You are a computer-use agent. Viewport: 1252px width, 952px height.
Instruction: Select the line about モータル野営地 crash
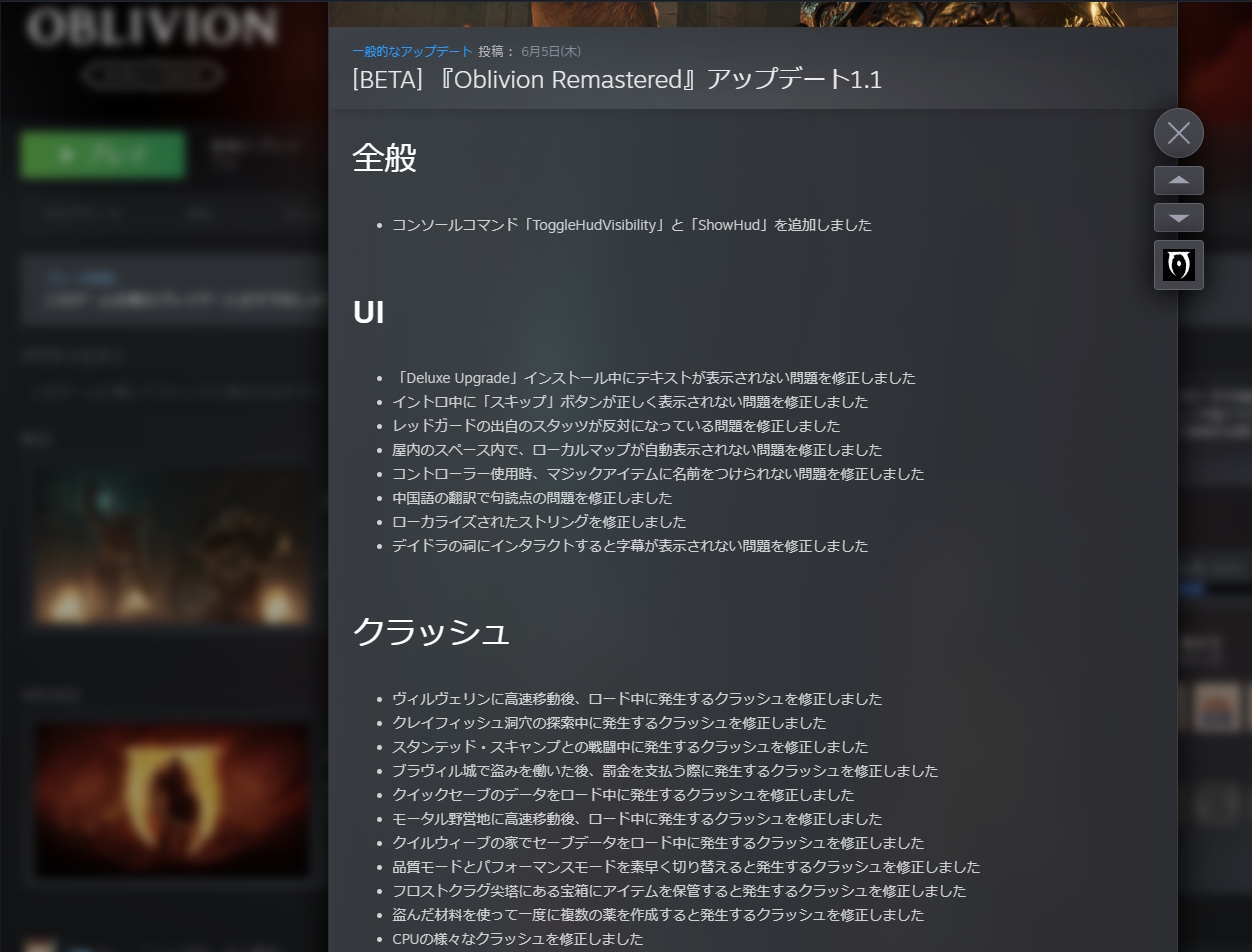pos(637,819)
